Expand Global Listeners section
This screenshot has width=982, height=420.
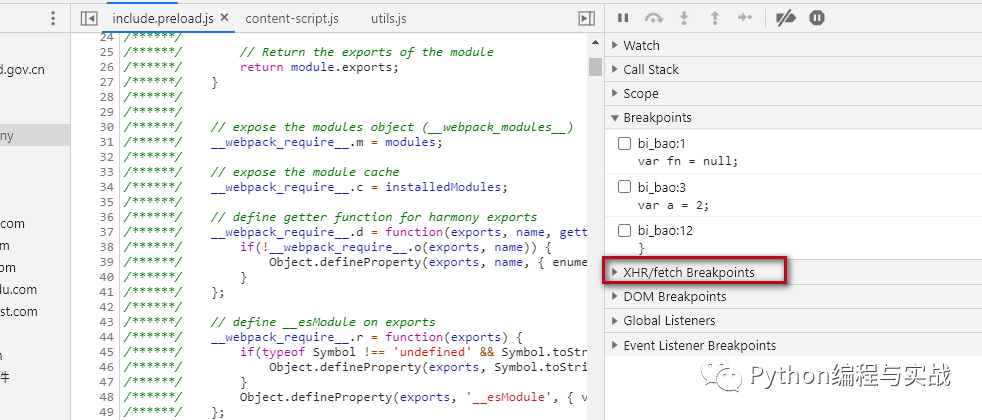coord(793,320)
